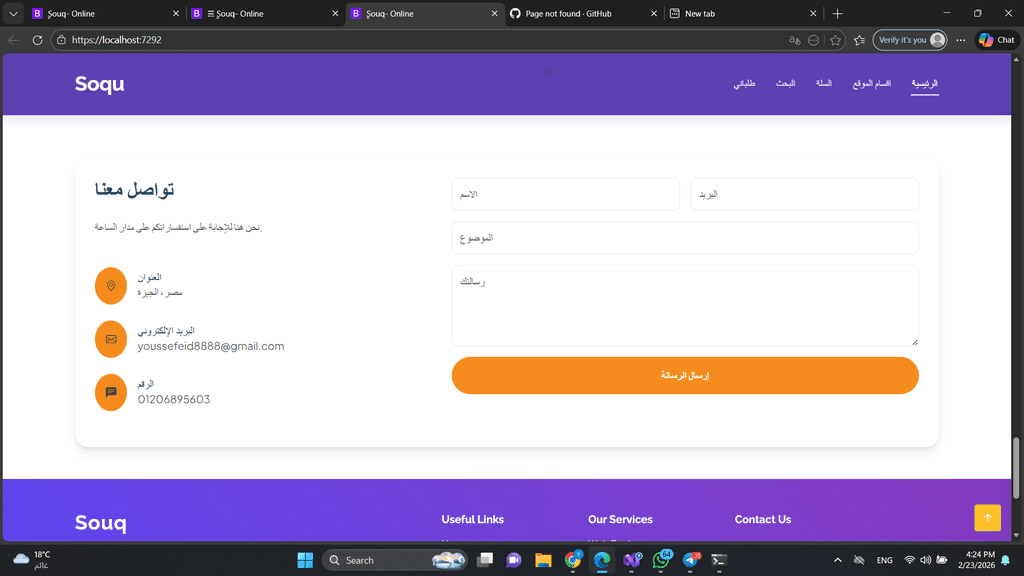The height and width of the screenshot is (576, 1024).
Task: Open the notifications bell icon
Action: point(1006,560)
